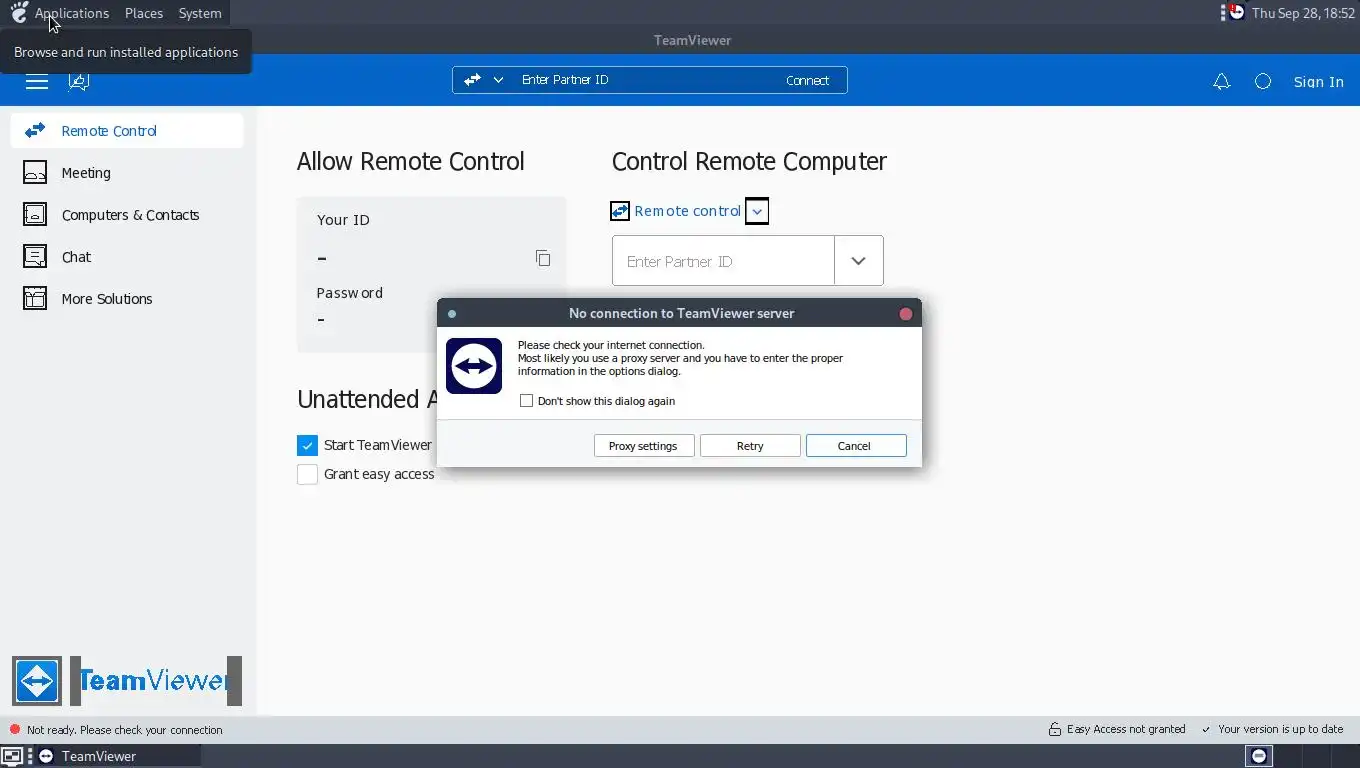The height and width of the screenshot is (768, 1360).
Task: Click 'Not ready. Please check your connection' text
Action: pyautogui.click(x=125, y=730)
